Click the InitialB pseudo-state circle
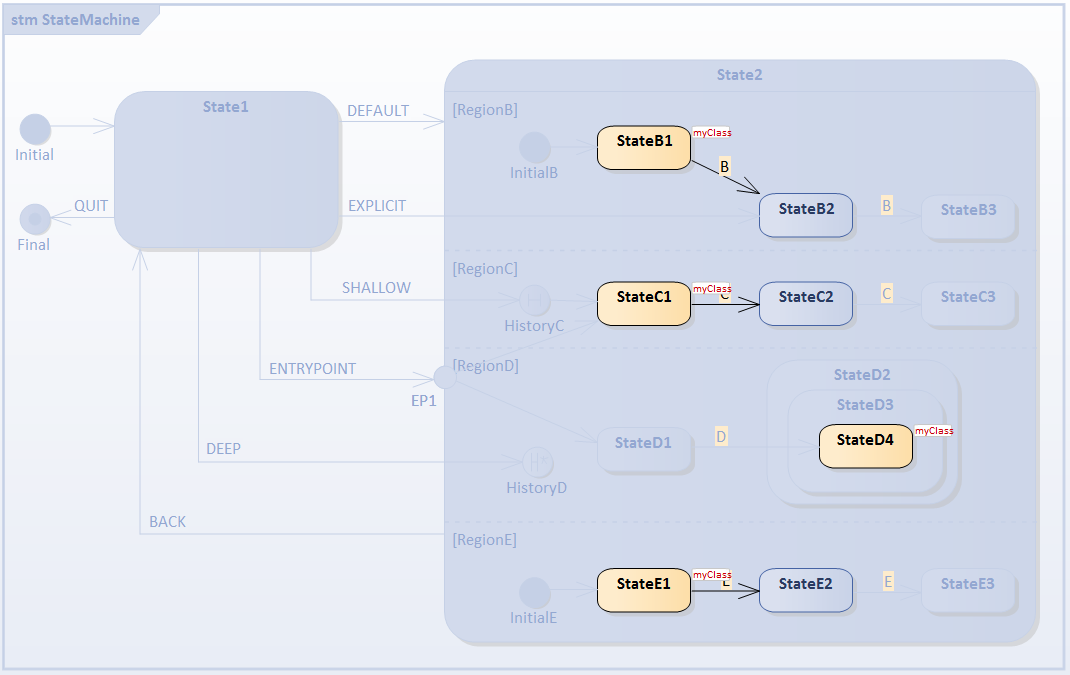Image resolution: width=1070 pixels, height=675 pixels. tap(535, 147)
